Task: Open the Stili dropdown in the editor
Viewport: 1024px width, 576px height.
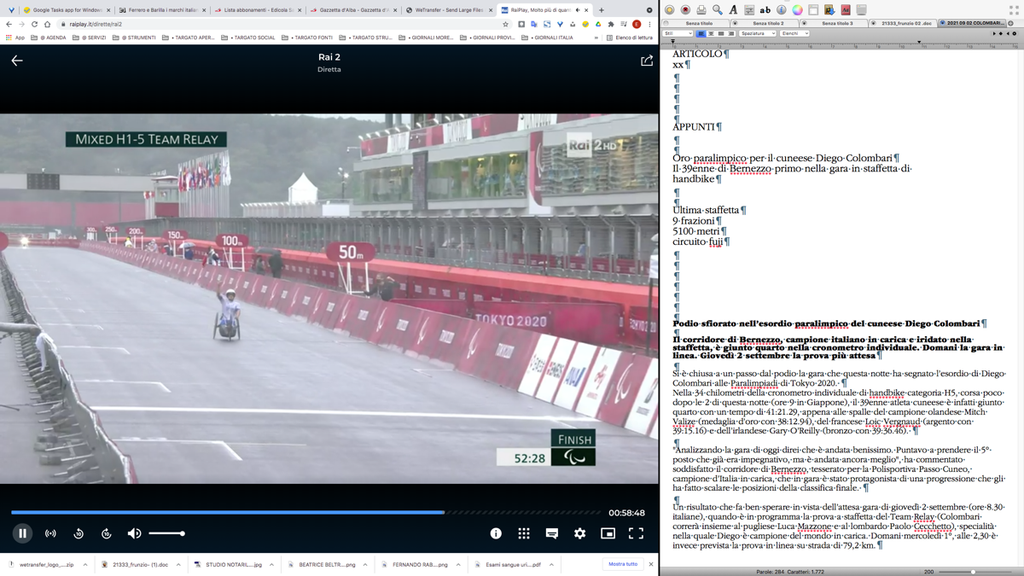Action: coord(679,33)
